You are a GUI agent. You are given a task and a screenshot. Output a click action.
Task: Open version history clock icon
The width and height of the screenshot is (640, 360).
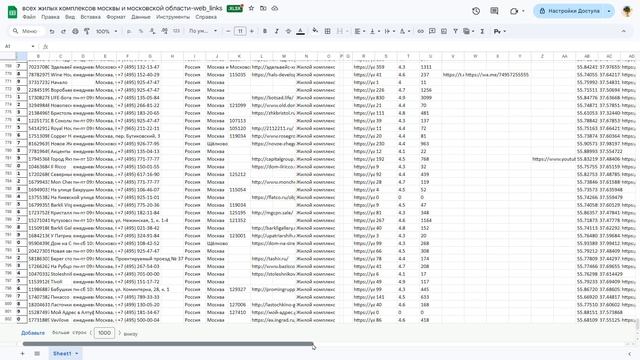coord(476,11)
